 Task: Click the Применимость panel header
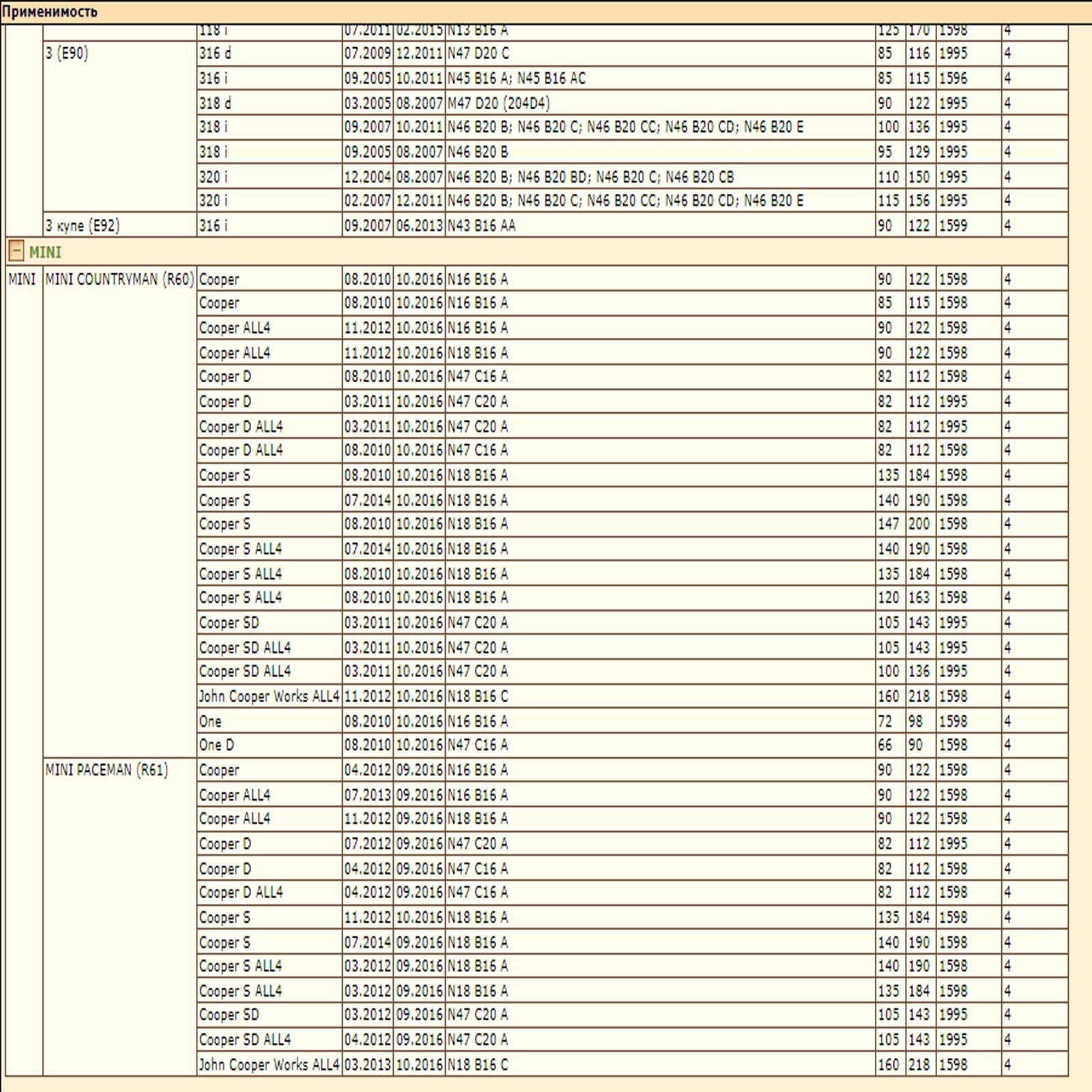pos(50,12)
